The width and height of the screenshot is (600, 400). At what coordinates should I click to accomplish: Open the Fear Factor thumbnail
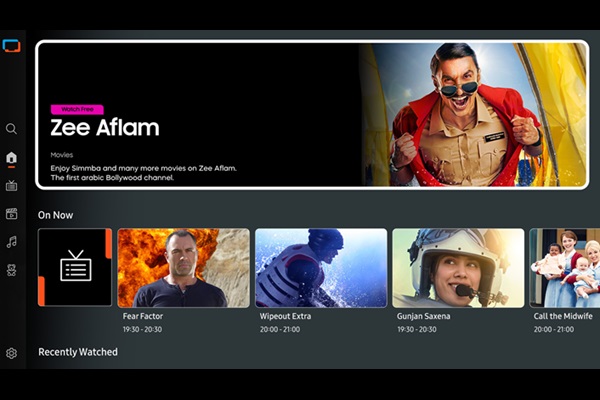184,268
